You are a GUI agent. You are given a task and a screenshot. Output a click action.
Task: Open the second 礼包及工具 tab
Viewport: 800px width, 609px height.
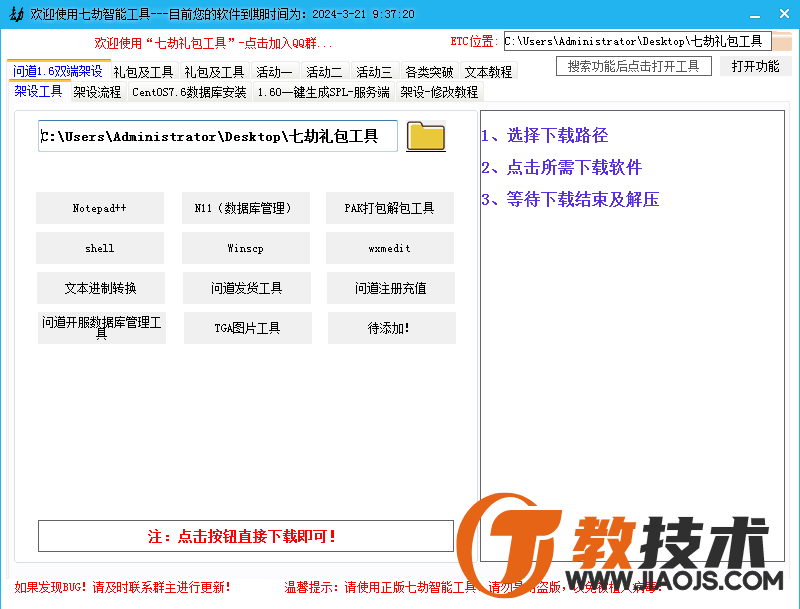[214, 71]
